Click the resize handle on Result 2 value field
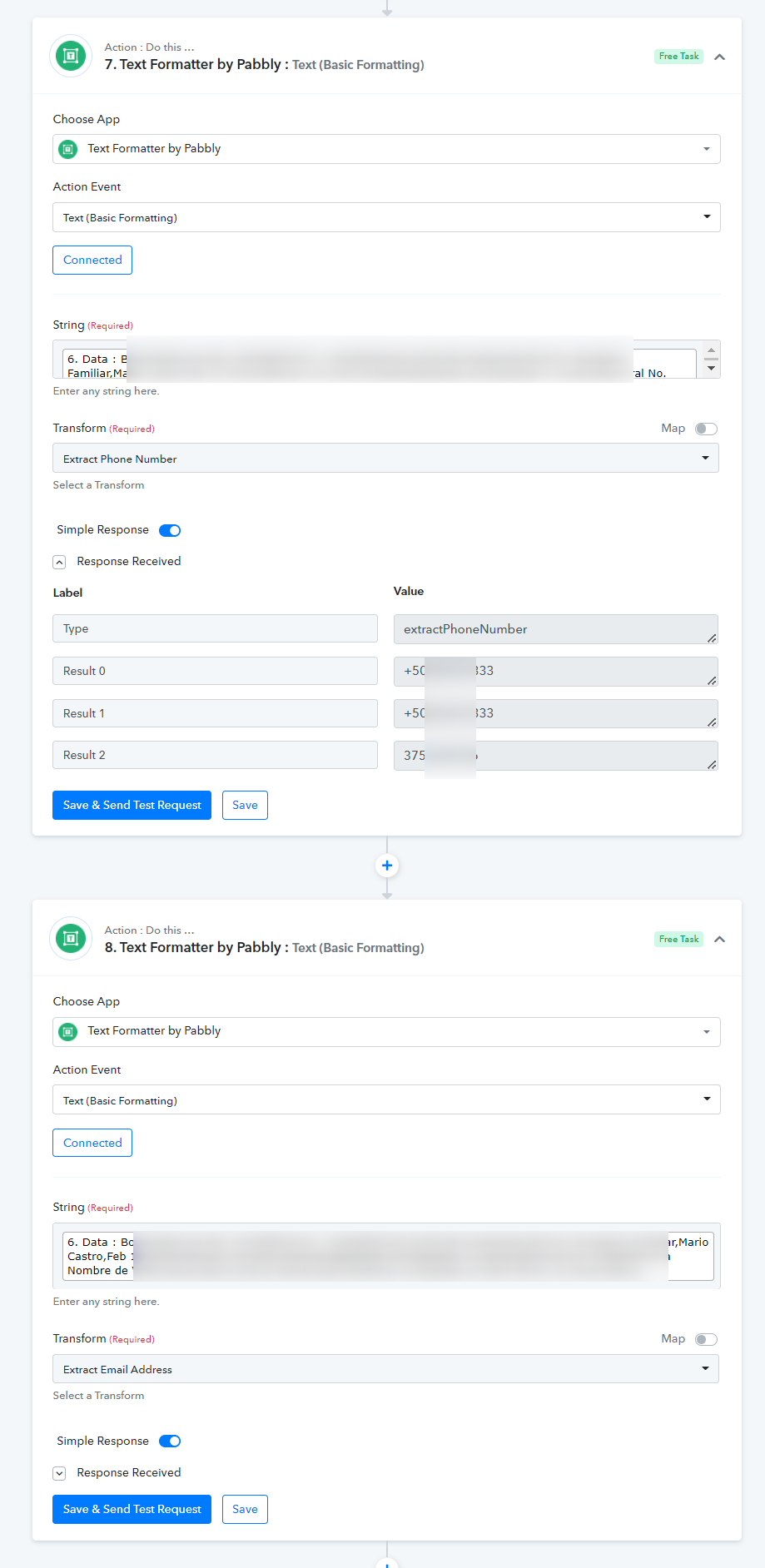The image size is (765, 1568). coord(712,765)
